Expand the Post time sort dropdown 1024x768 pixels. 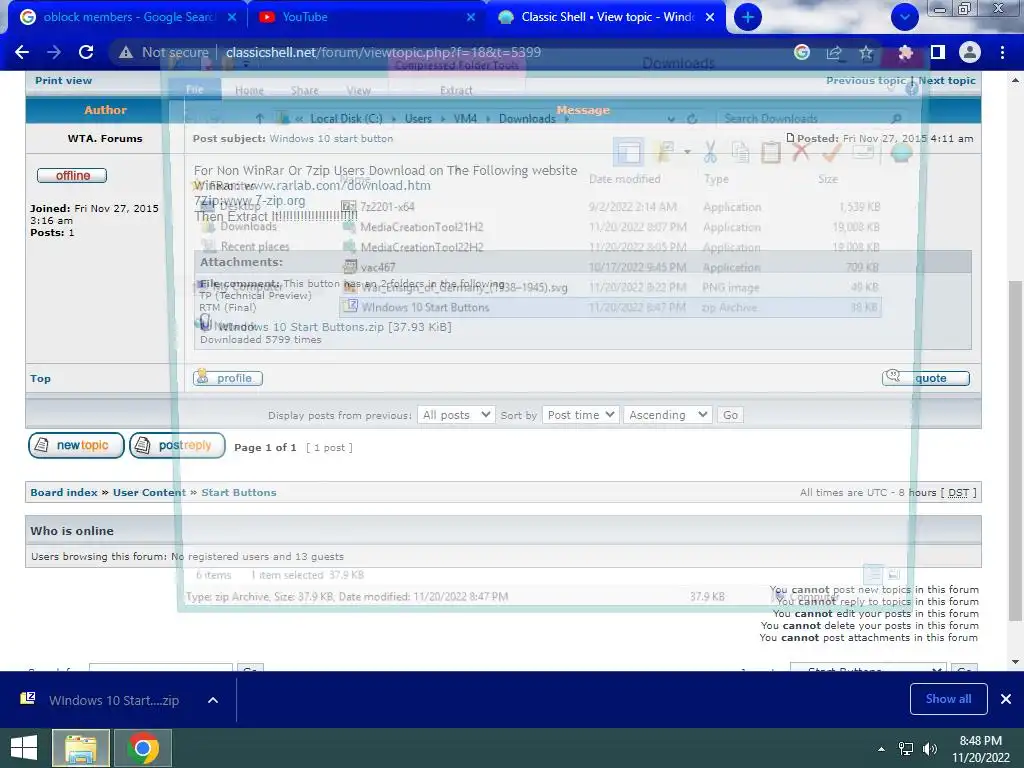[x=581, y=415]
